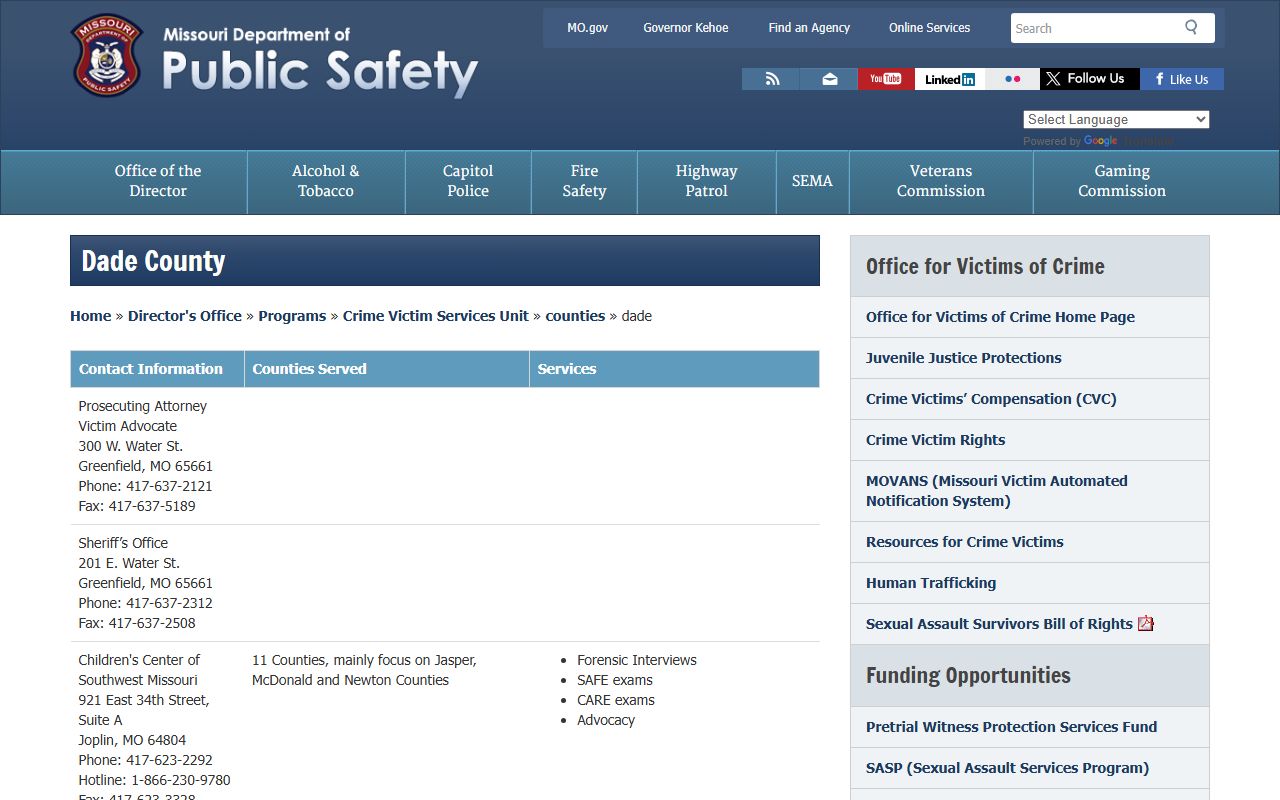The height and width of the screenshot is (800, 1280).
Task: Open Find an Agency
Action: click(x=809, y=28)
